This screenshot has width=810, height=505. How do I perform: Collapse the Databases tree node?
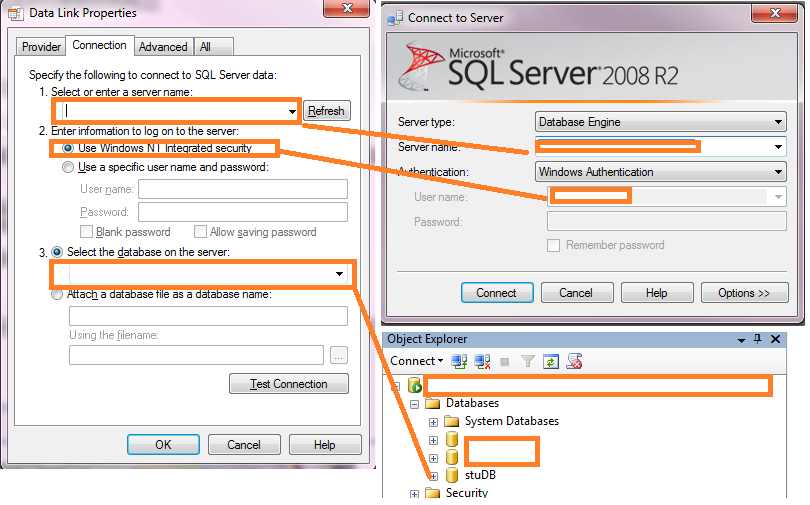point(414,404)
